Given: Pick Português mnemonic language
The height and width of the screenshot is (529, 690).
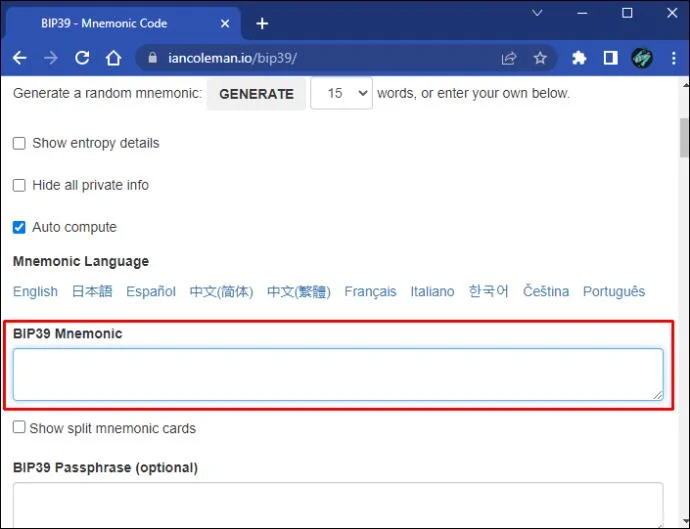Looking at the screenshot, I should click(x=614, y=291).
